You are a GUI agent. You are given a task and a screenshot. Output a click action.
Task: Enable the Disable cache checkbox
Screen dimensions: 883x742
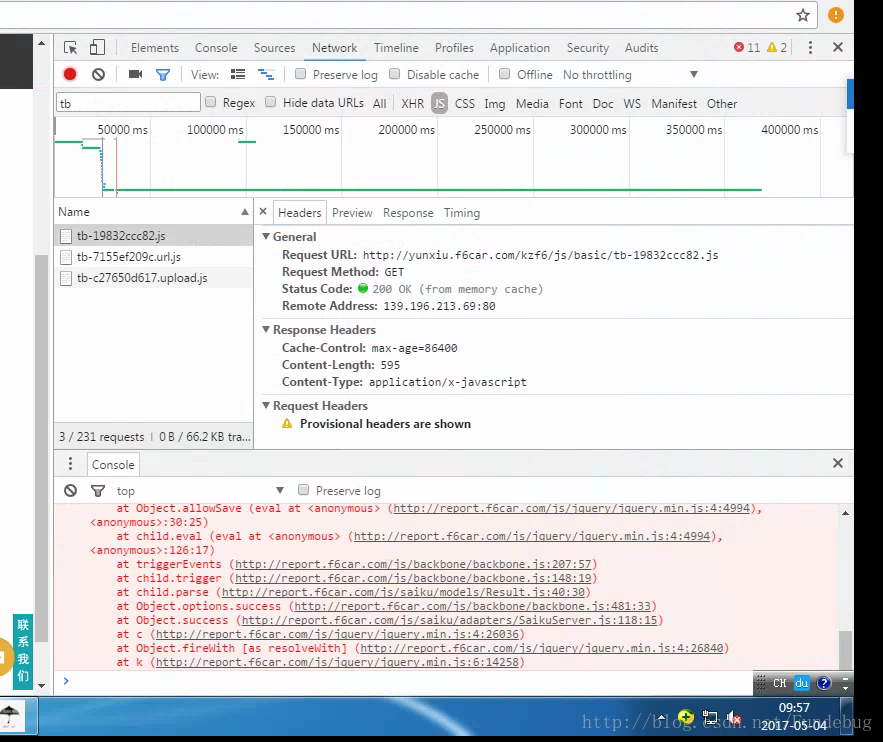tap(395, 74)
